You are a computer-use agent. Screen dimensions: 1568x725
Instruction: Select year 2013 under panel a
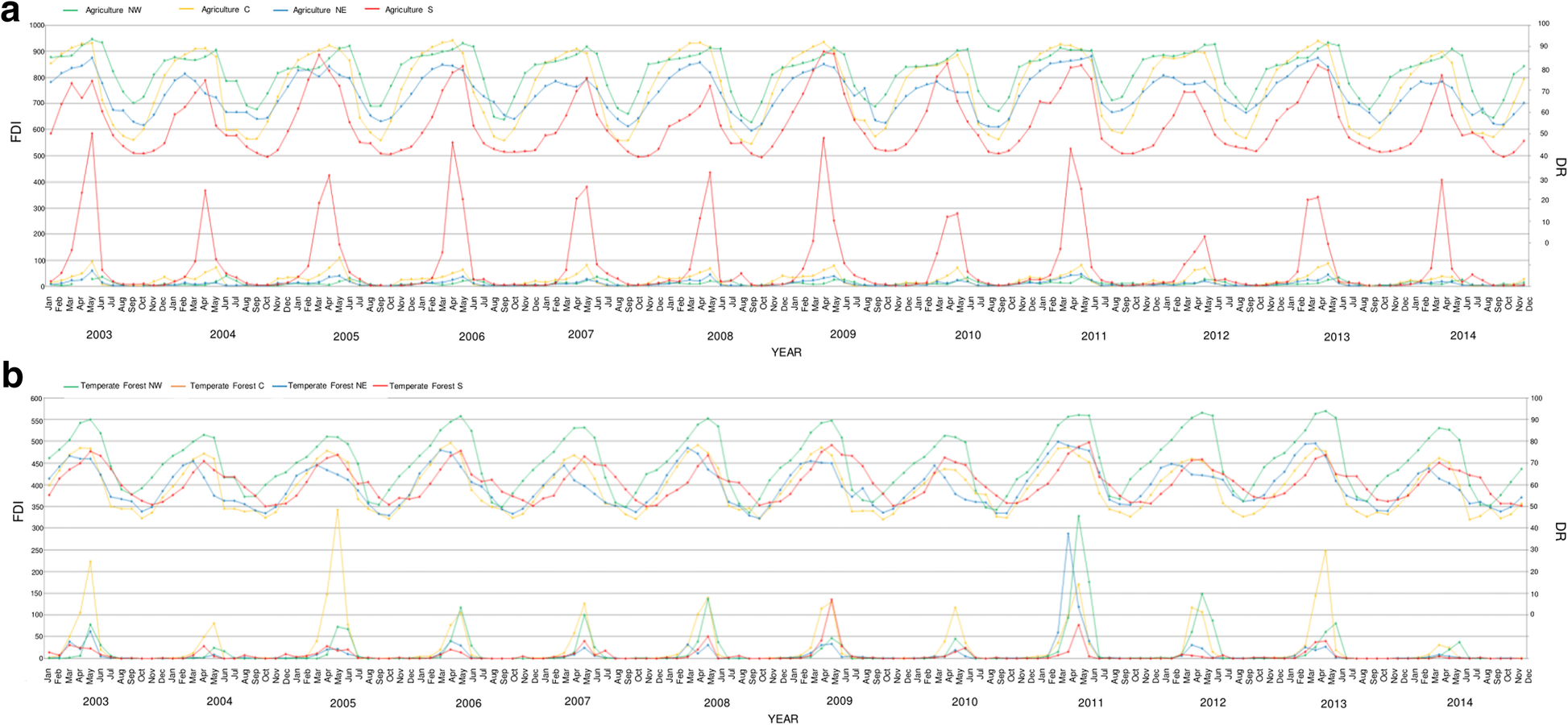click(x=1336, y=337)
